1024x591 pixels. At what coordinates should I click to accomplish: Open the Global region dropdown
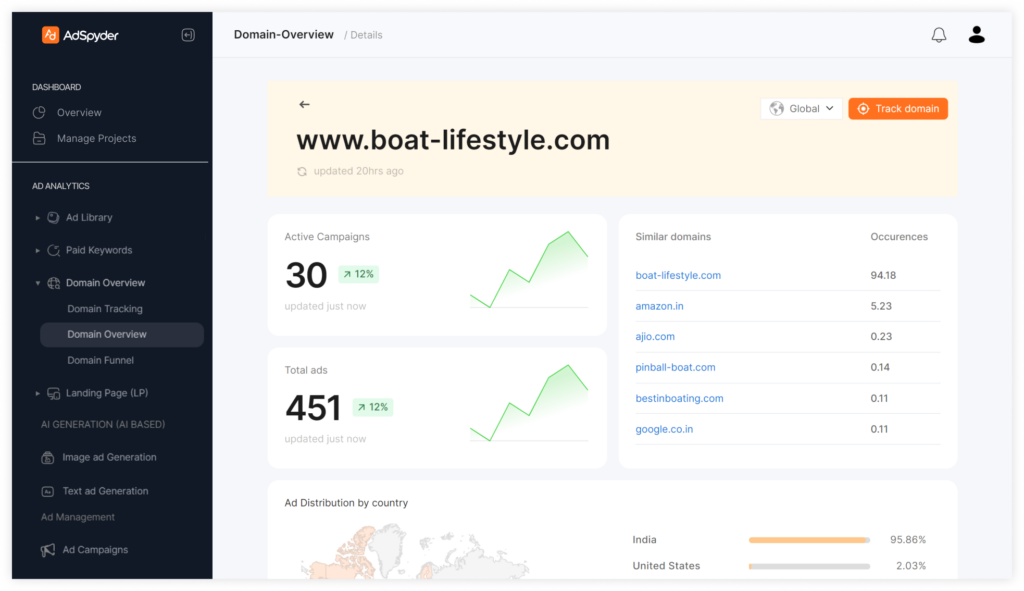801,108
